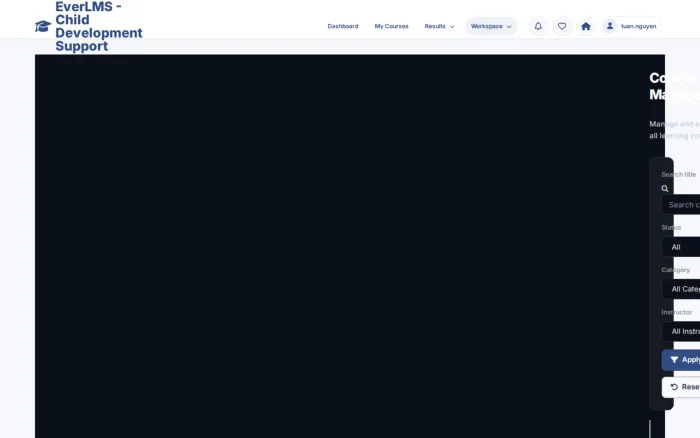This screenshot has height=438, width=700.
Task: Open the All Categories dropdown
Action: (x=681, y=289)
